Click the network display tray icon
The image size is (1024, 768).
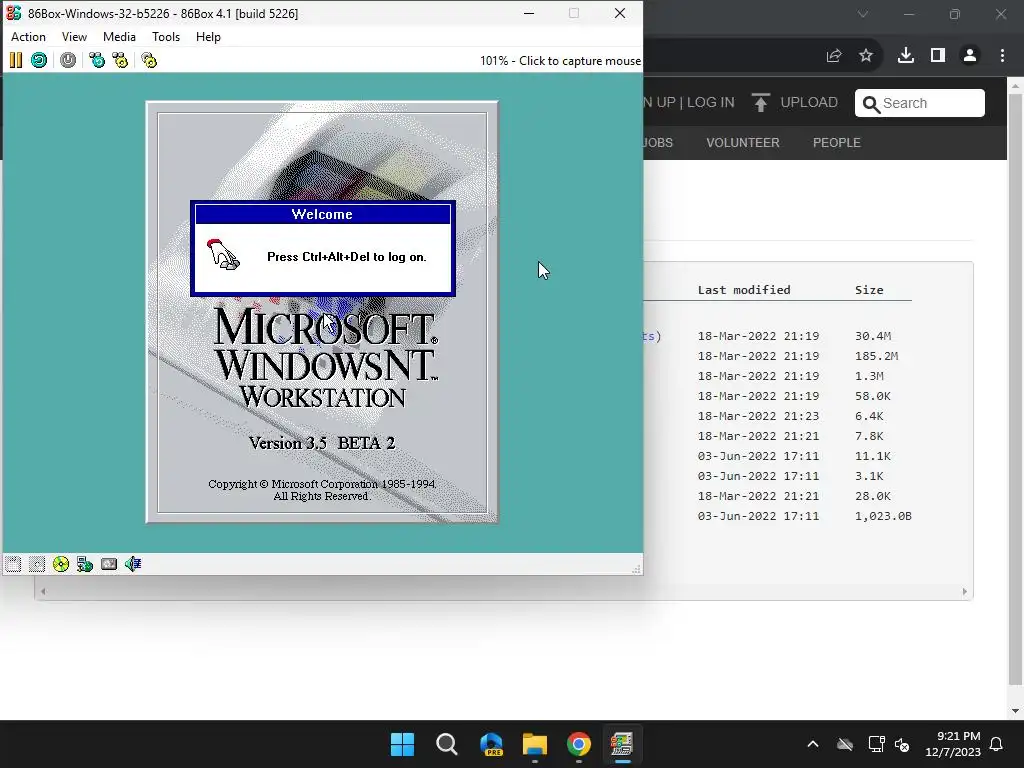[x=876, y=744]
